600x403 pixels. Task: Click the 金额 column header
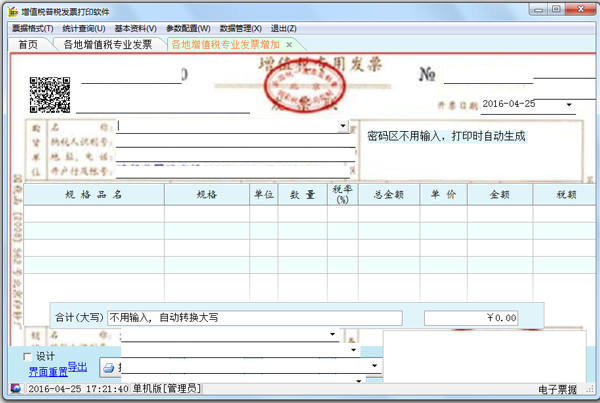500,194
